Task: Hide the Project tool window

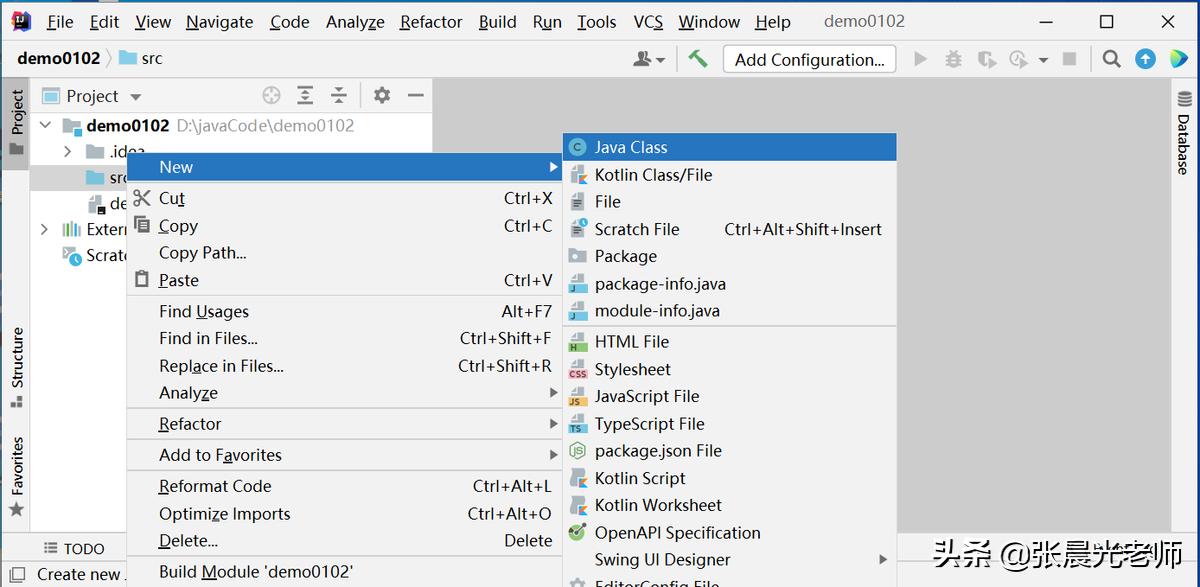Action: click(416, 94)
